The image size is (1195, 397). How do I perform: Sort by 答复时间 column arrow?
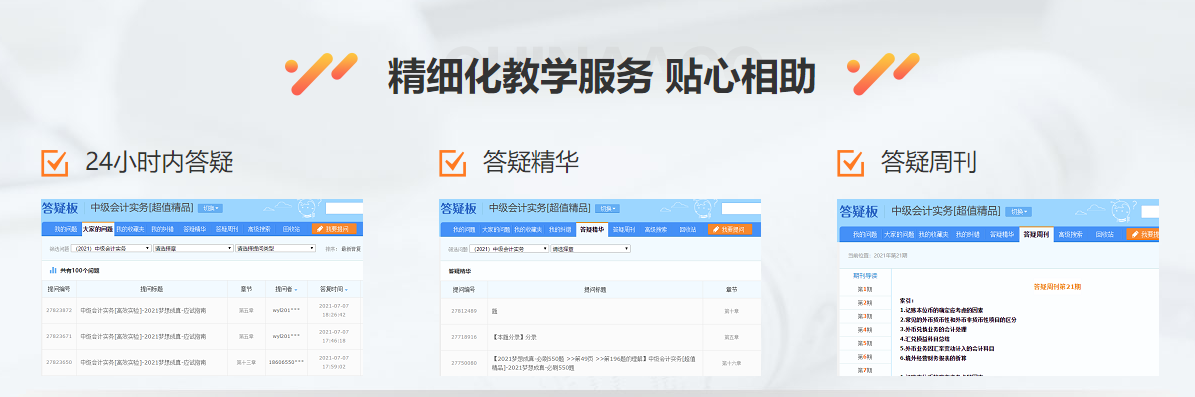346,290
